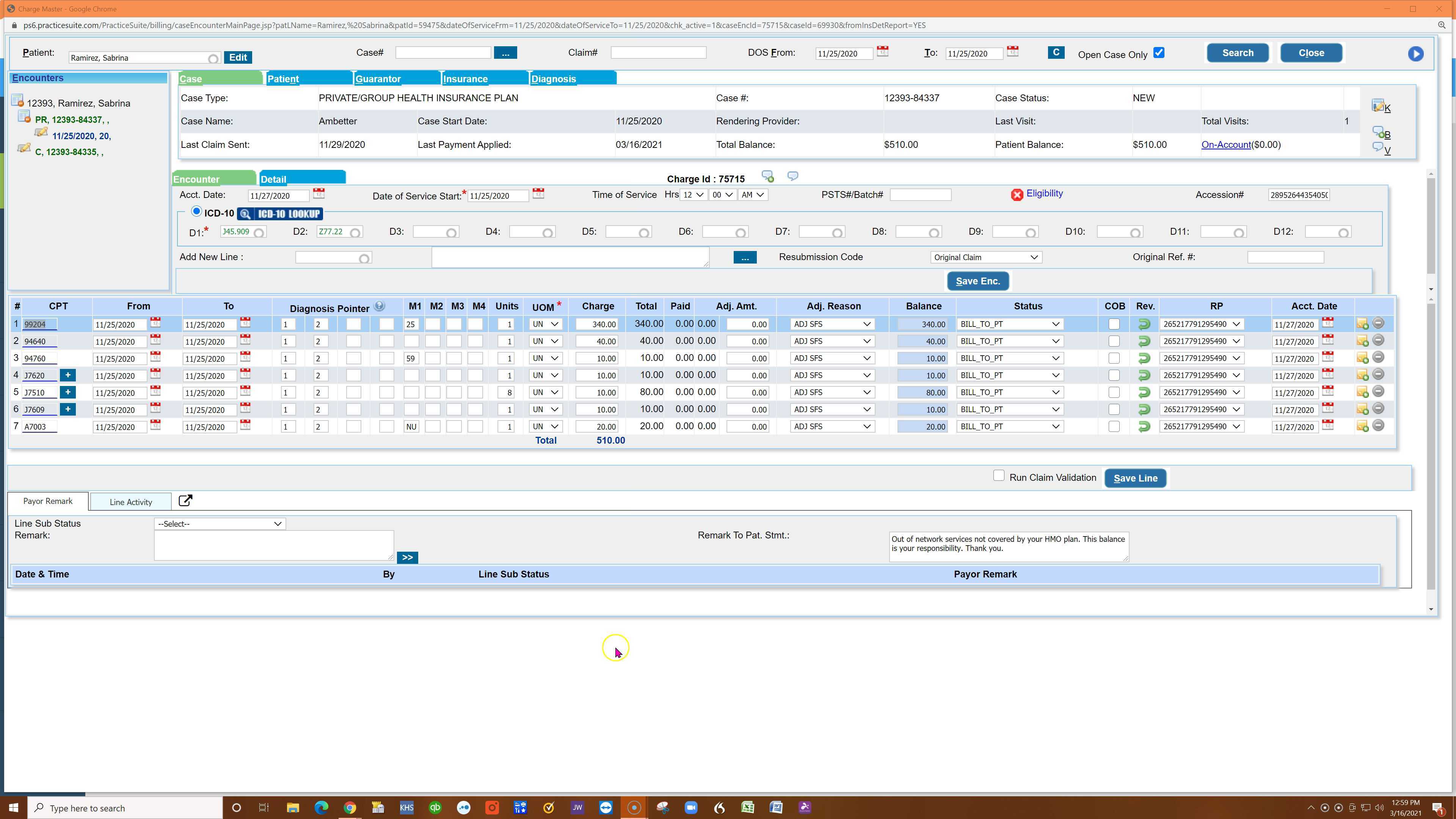Open the Line Activity tab

click(130, 502)
